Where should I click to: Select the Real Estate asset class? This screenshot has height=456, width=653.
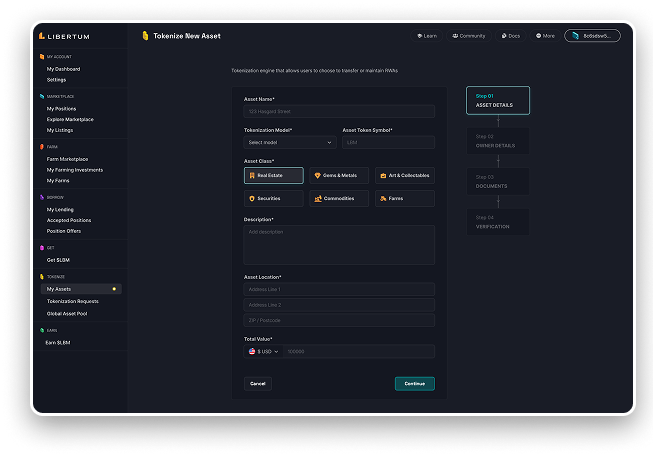pos(273,175)
